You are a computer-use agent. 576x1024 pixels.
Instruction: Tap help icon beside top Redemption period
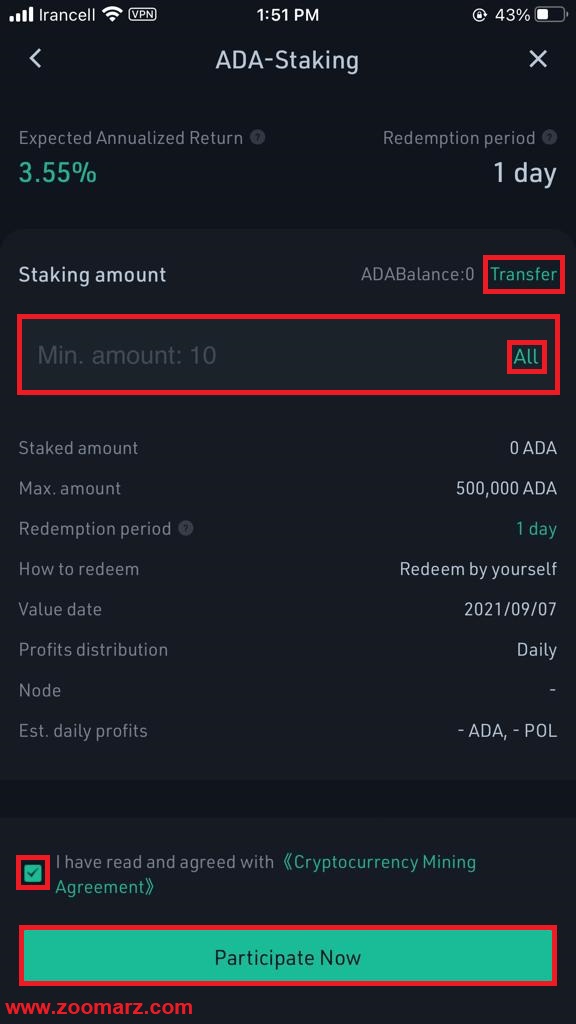tap(551, 138)
